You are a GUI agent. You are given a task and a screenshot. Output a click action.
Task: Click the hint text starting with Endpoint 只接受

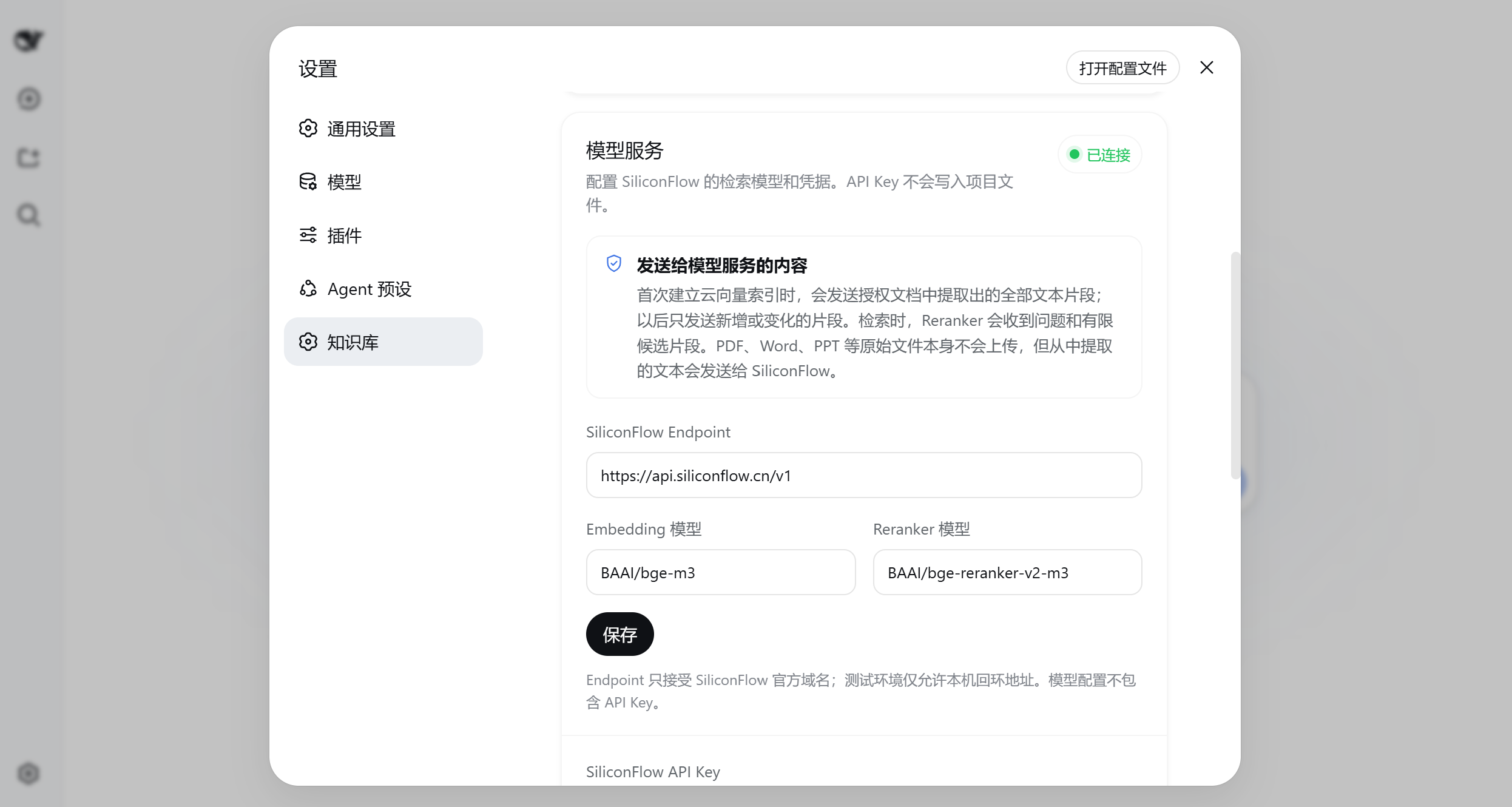coord(860,691)
